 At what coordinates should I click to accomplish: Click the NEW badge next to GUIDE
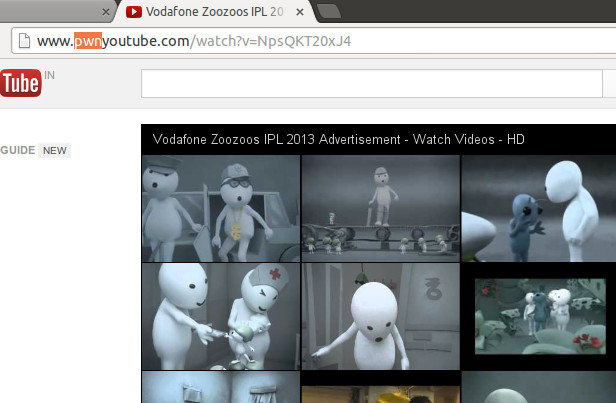[55, 150]
